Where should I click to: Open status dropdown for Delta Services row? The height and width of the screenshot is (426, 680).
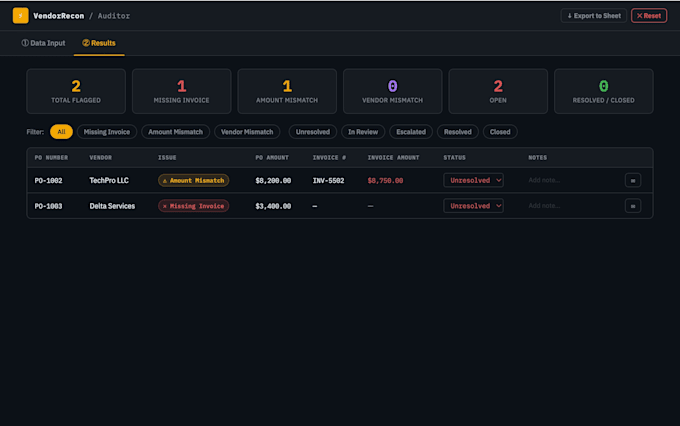(473, 206)
